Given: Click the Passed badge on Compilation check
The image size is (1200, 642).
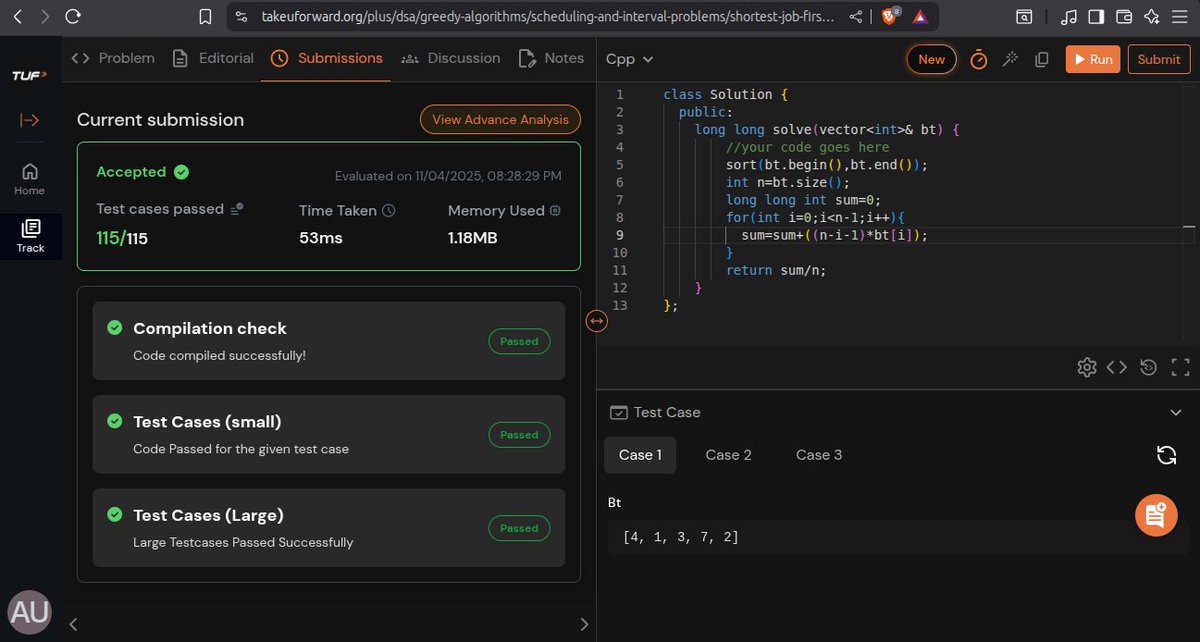Looking at the screenshot, I should (x=519, y=341).
